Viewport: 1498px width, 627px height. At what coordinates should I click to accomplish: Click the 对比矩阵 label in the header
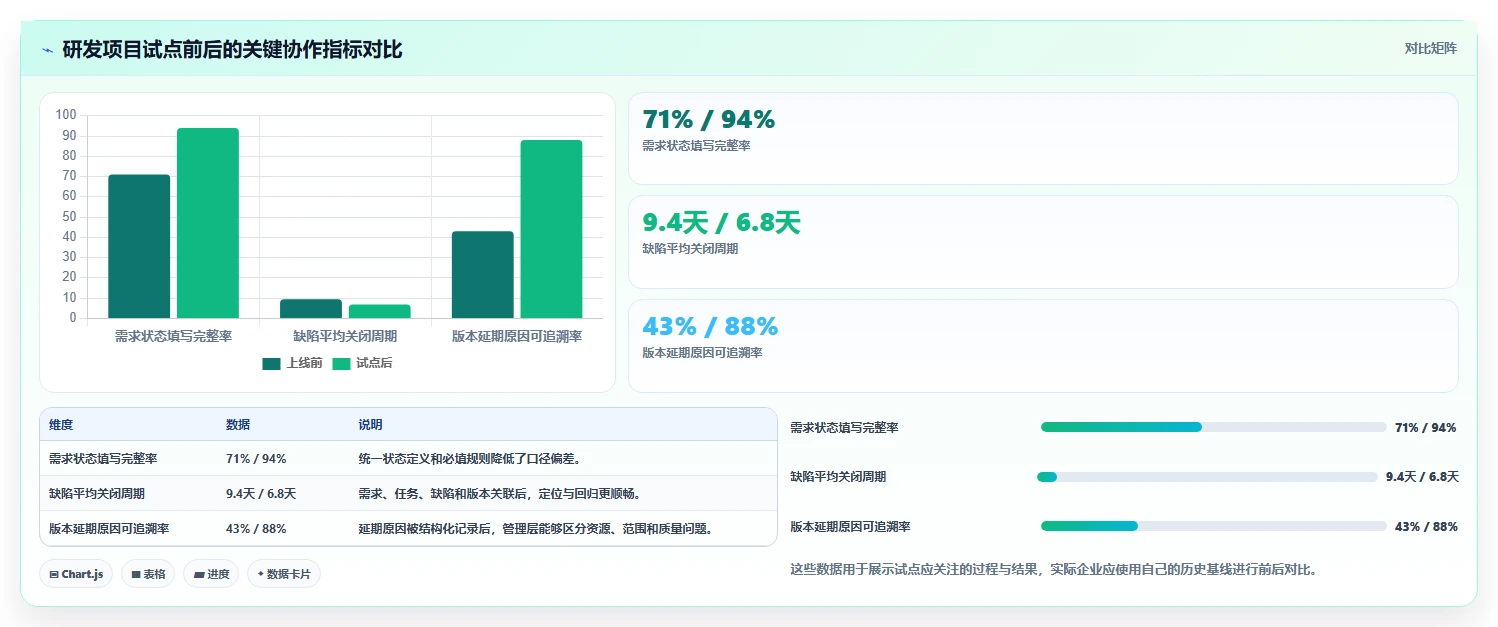pyautogui.click(x=1431, y=48)
